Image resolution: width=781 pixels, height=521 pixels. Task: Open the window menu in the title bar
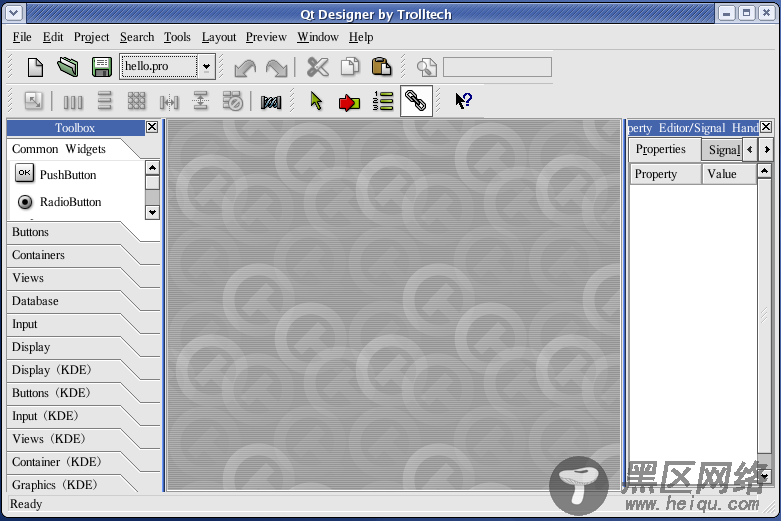[14, 13]
